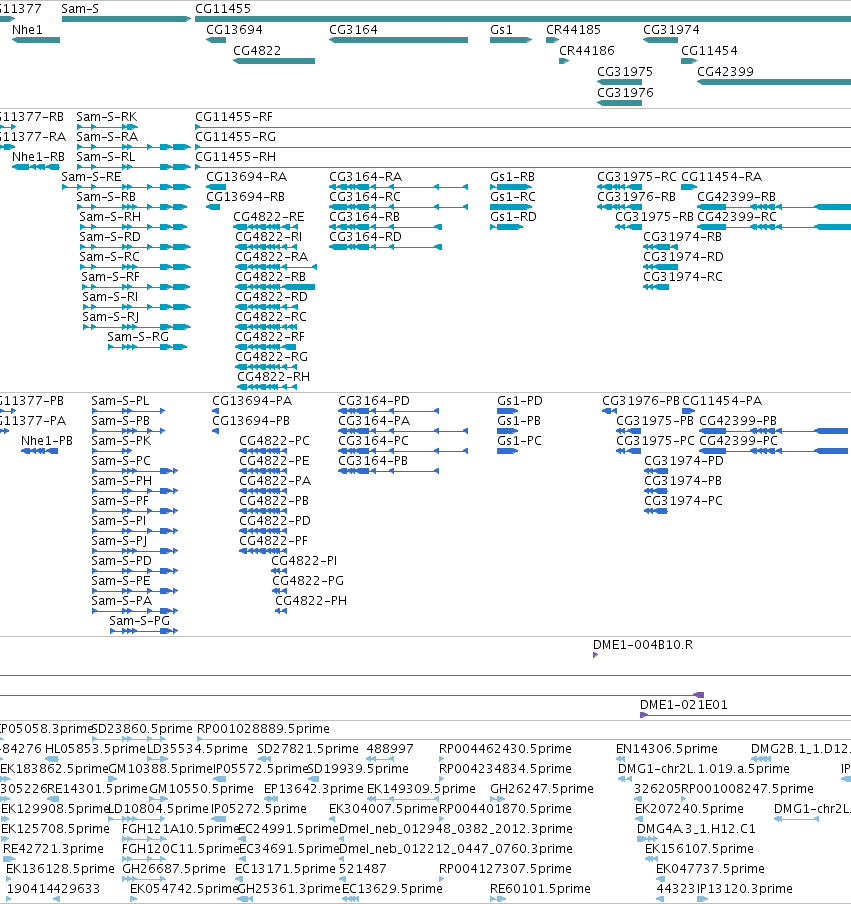This screenshot has width=851, height=904.
Task: Click transcript CG11455-RF label
Action: tap(234, 117)
